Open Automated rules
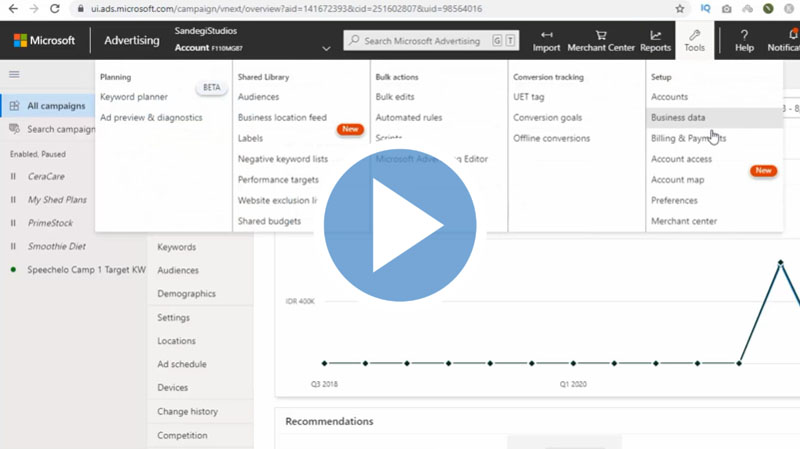Image resolution: width=800 pixels, height=449 pixels. point(409,117)
